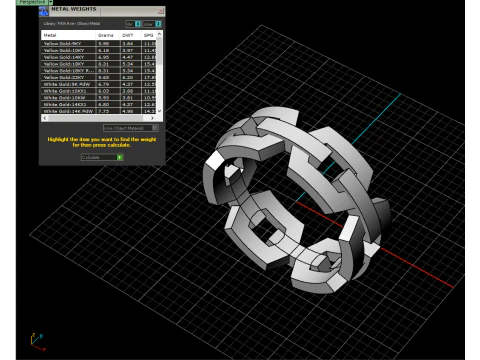Toggle the User library option

tap(152, 24)
